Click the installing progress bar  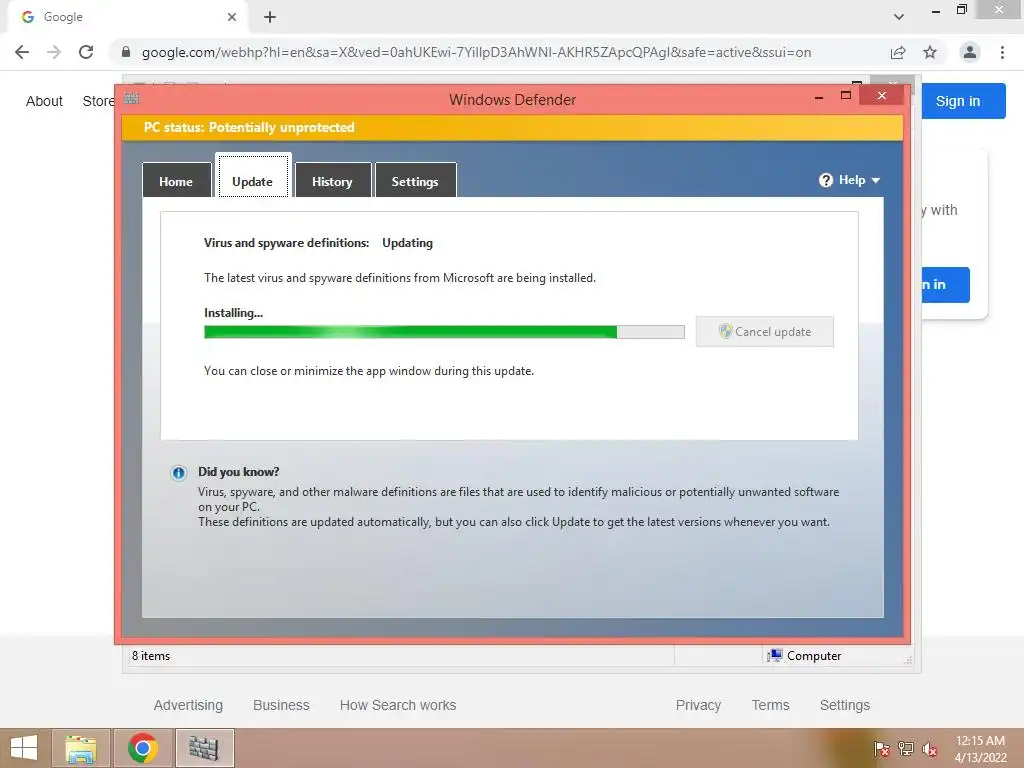point(444,332)
